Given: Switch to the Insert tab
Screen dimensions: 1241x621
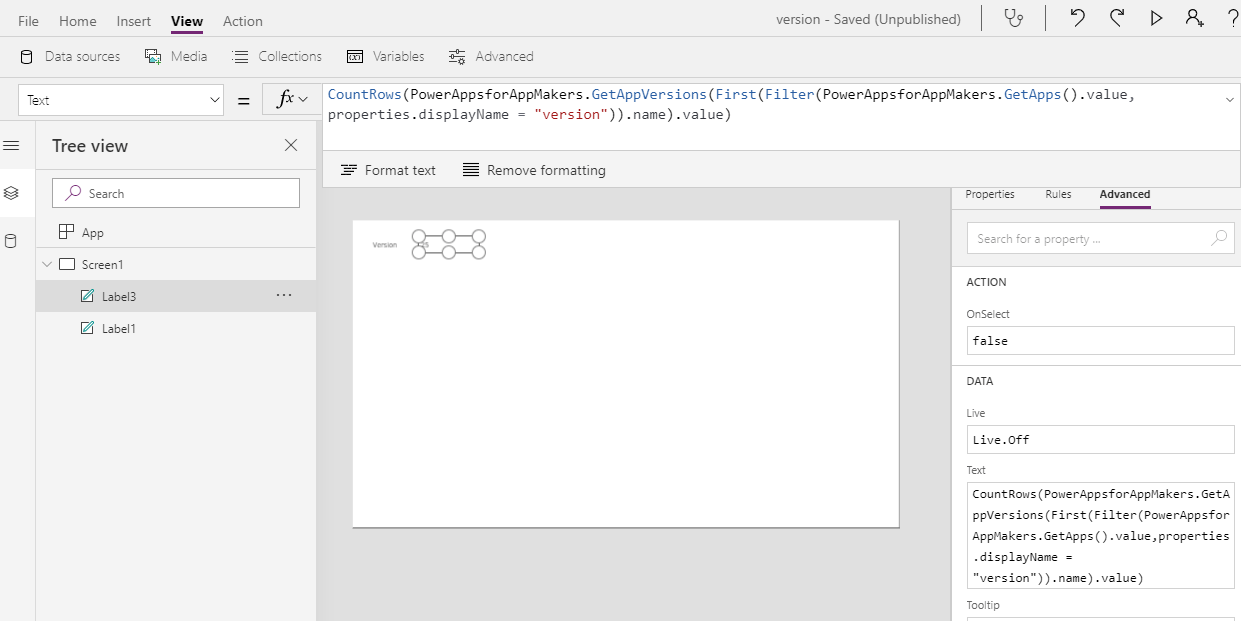Looking at the screenshot, I should (134, 21).
